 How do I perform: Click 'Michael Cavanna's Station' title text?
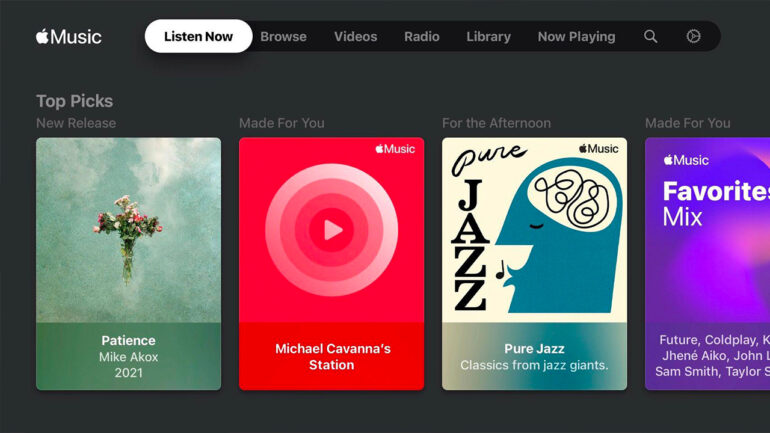tap(332, 357)
